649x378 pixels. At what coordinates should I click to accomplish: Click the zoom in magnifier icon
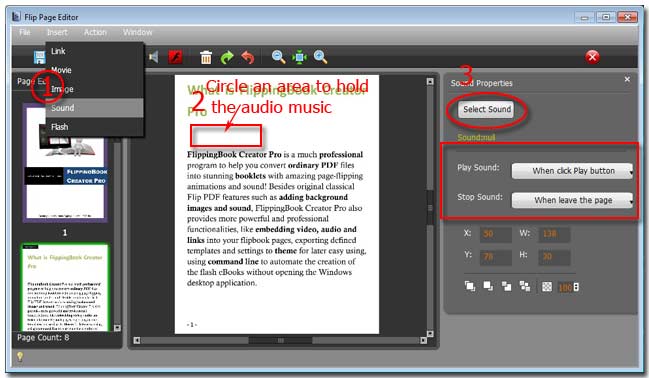[320, 57]
